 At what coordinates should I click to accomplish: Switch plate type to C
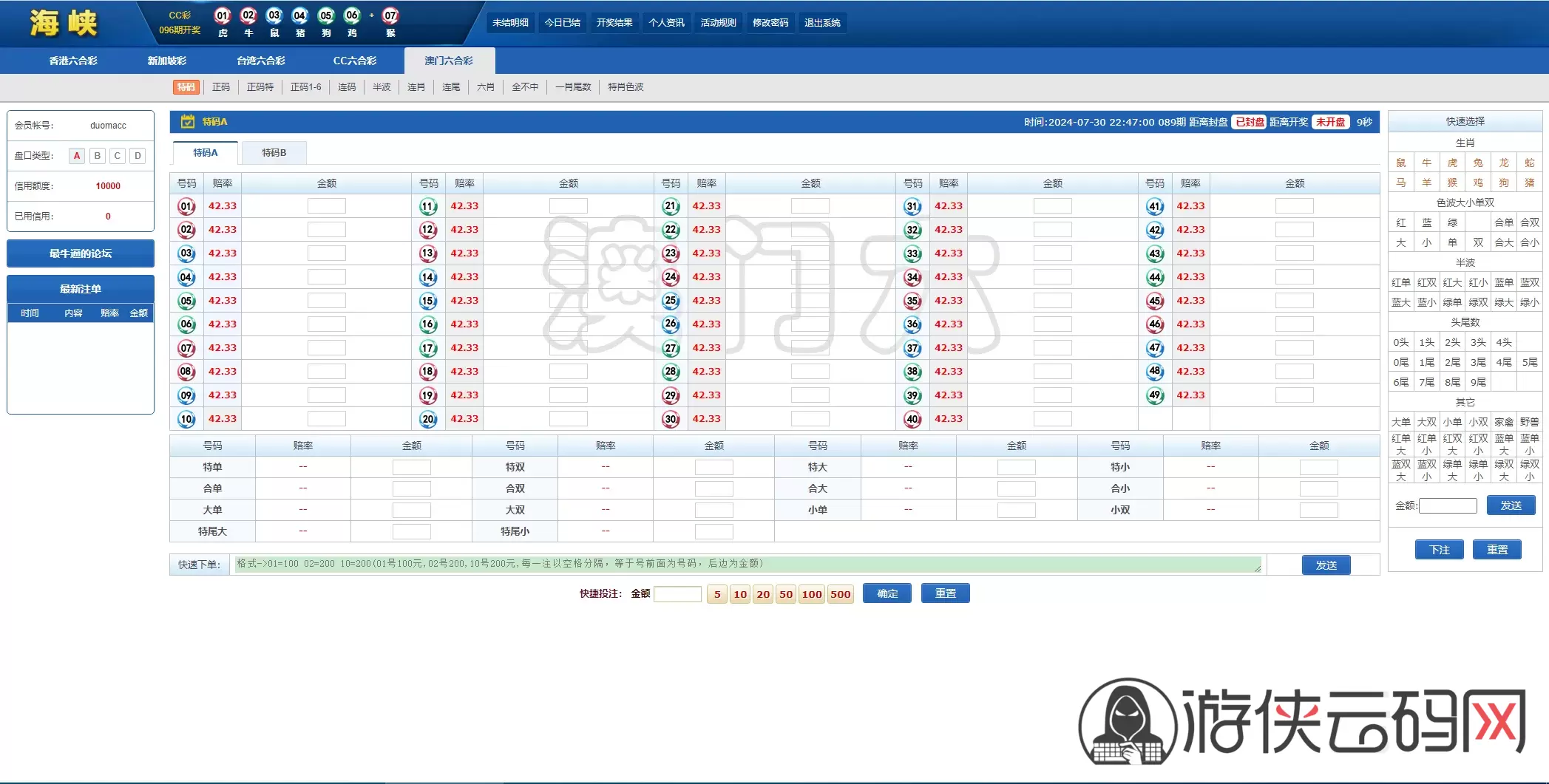click(117, 156)
